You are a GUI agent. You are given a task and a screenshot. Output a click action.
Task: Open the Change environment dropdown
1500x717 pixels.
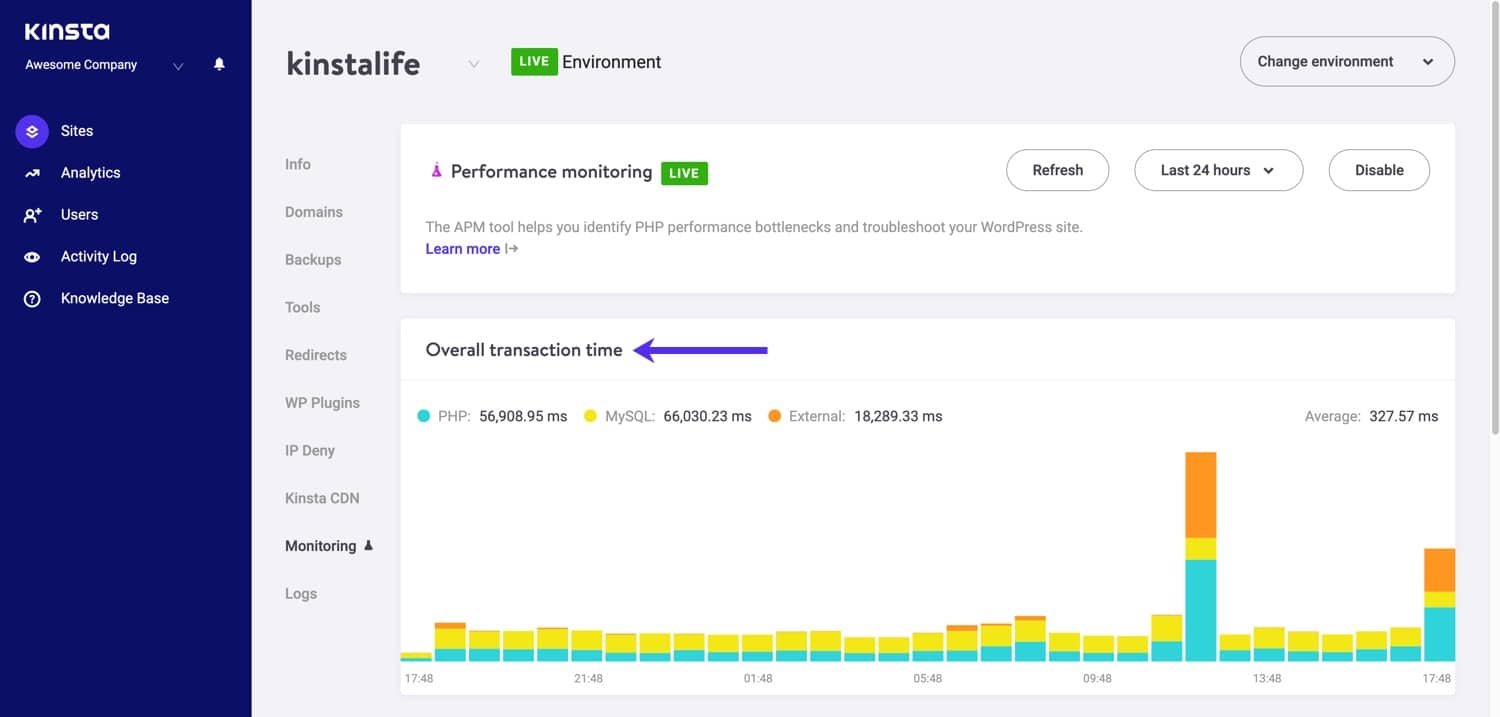(1347, 61)
